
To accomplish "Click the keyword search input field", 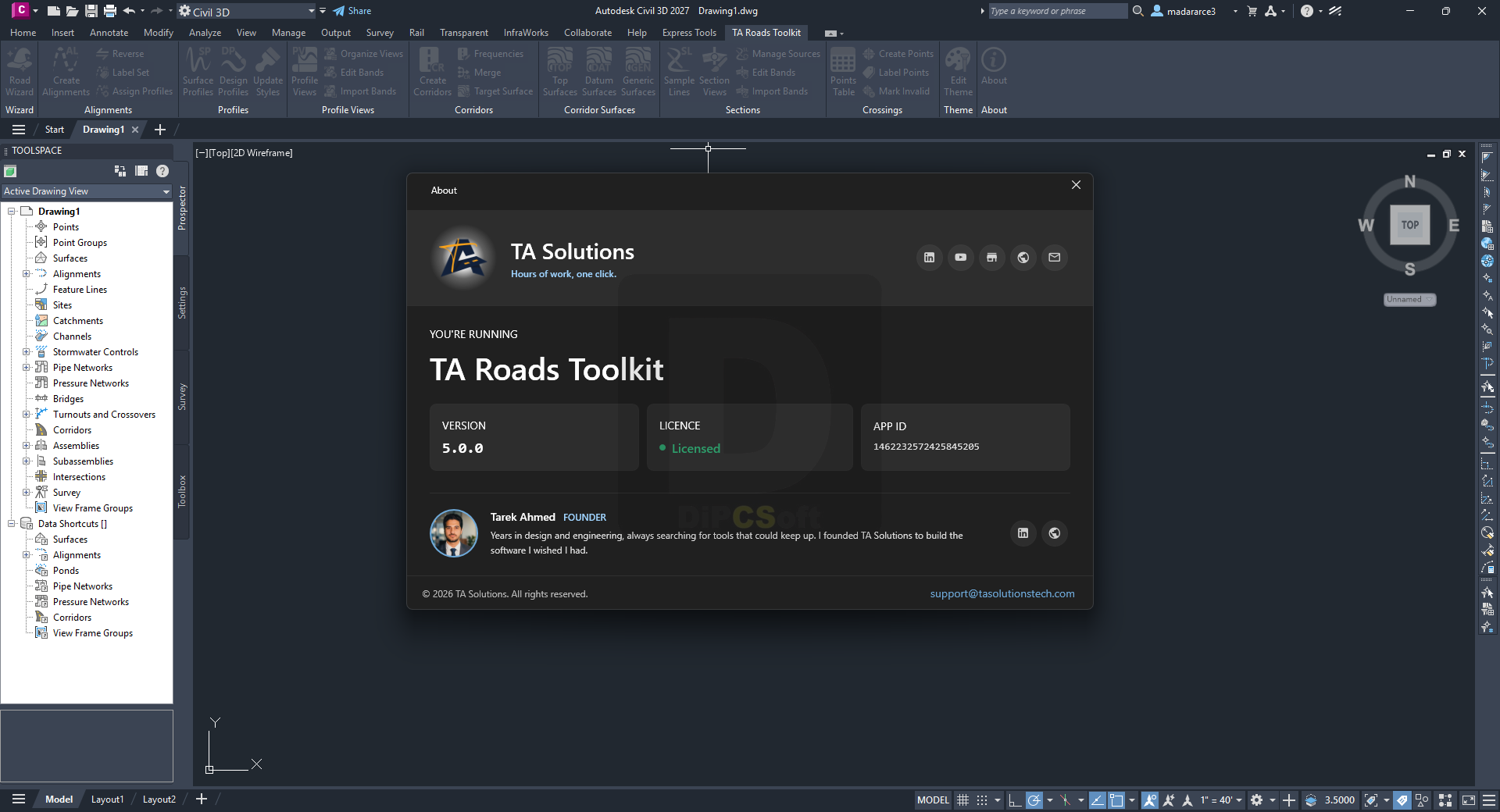I will (1058, 11).
